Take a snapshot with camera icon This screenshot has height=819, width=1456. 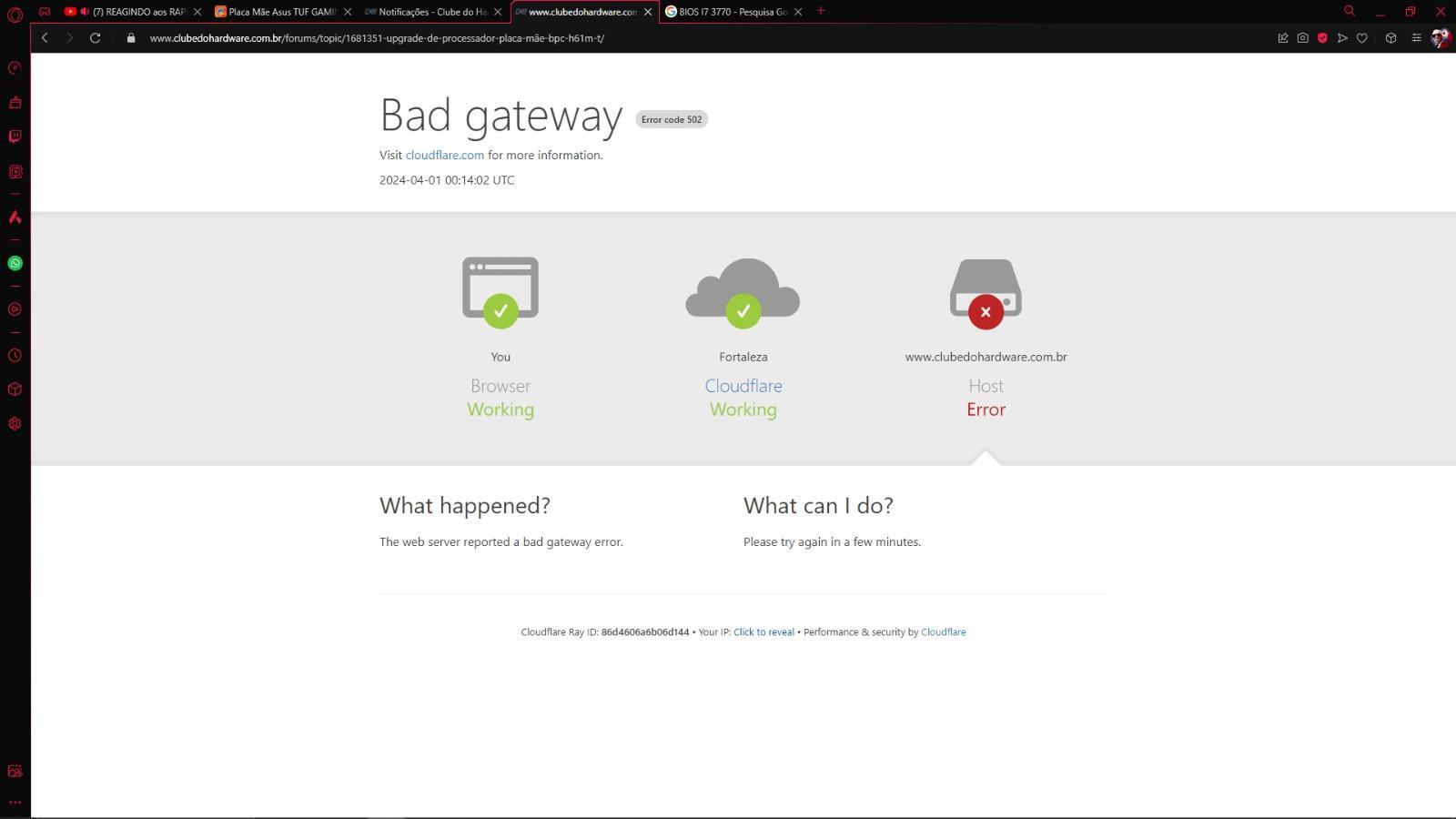pyautogui.click(x=1303, y=38)
